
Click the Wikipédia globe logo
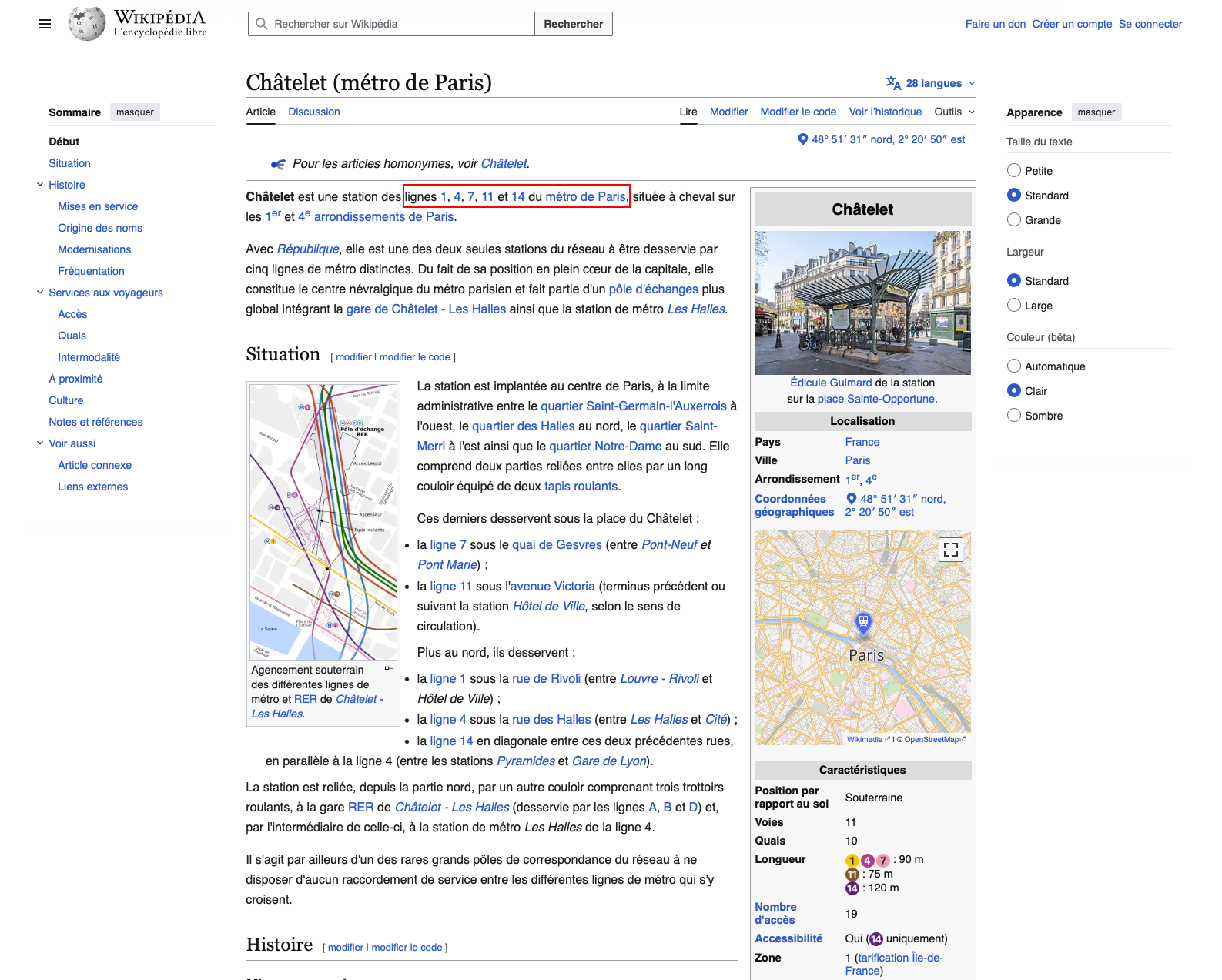point(86,24)
